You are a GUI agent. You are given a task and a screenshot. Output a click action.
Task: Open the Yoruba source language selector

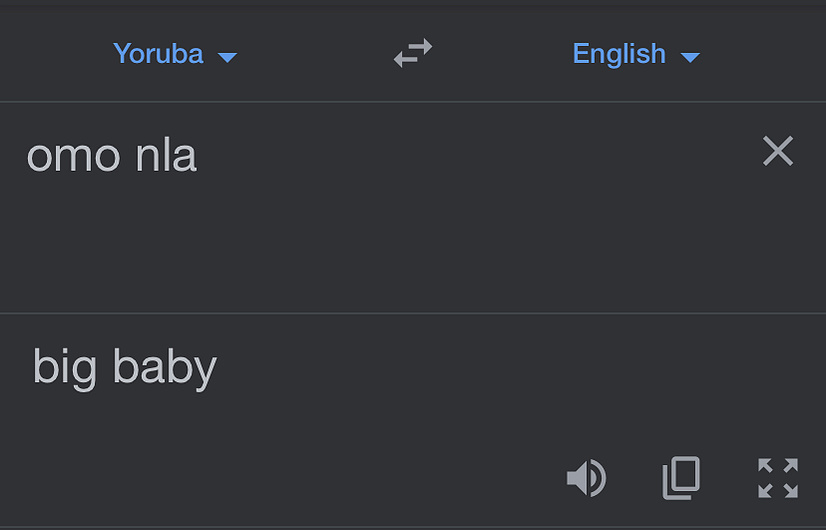pyautogui.click(x=175, y=54)
